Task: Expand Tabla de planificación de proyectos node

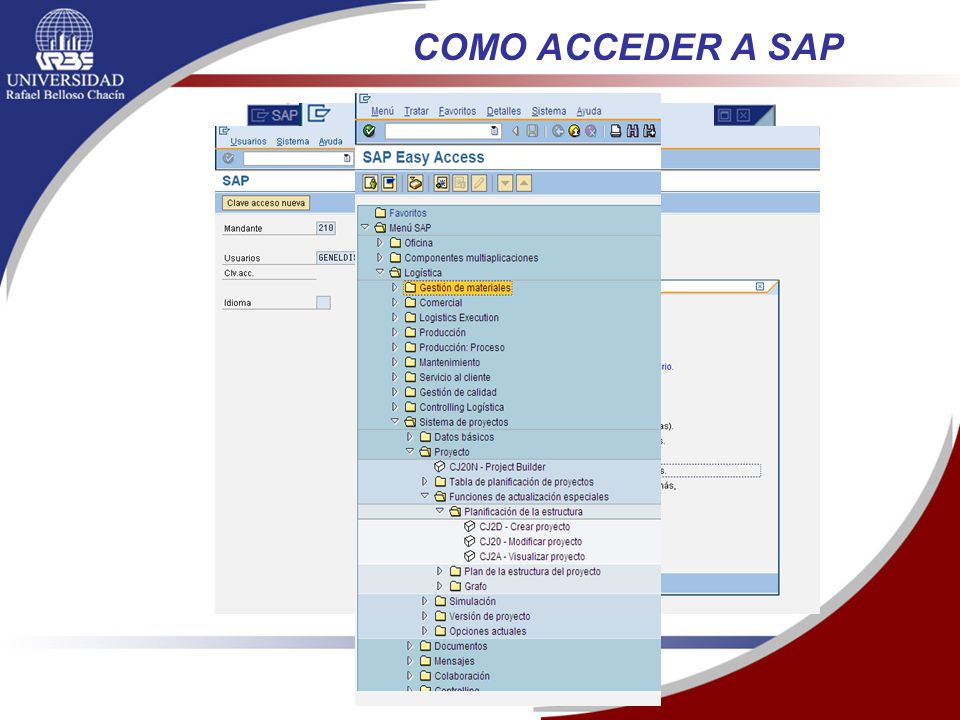Action: [x=425, y=481]
